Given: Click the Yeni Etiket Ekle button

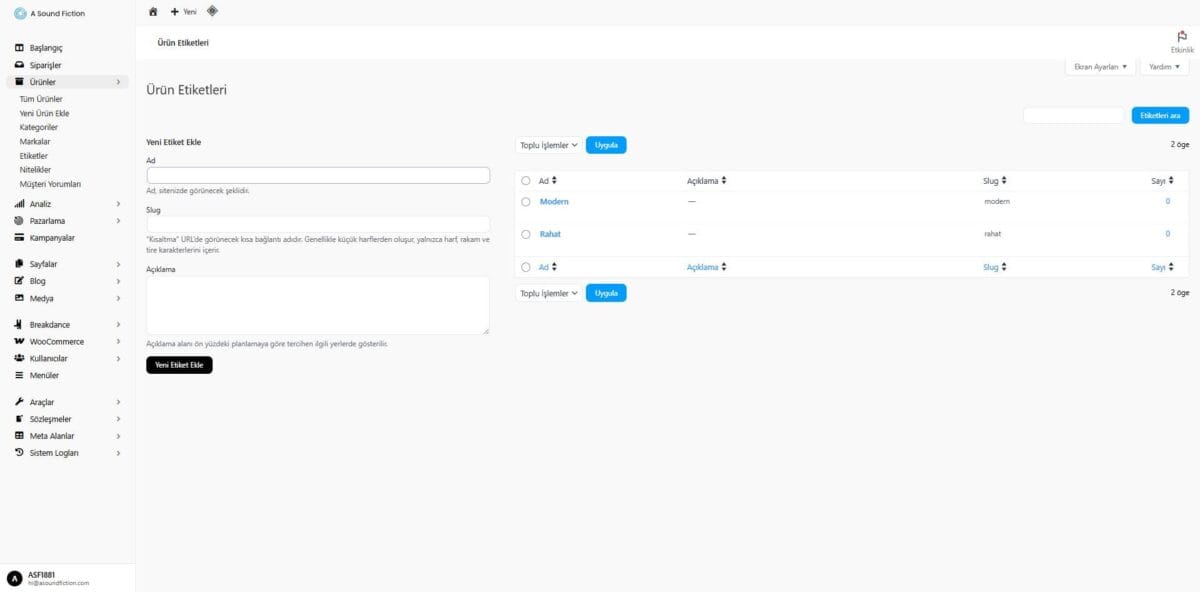Looking at the screenshot, I should [x=179, y=365].
